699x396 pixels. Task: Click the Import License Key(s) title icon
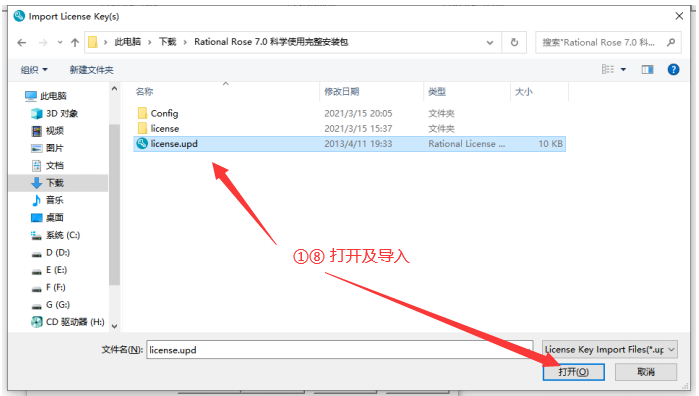click(19, 16)
